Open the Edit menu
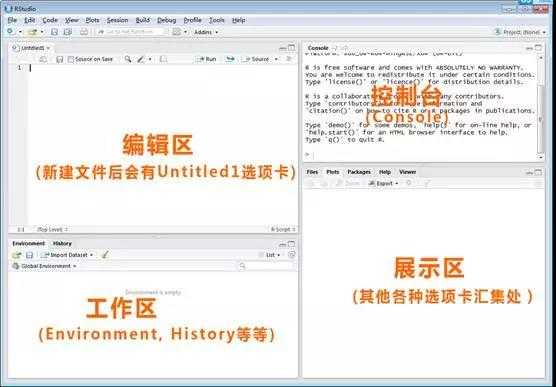 [29, 20]
